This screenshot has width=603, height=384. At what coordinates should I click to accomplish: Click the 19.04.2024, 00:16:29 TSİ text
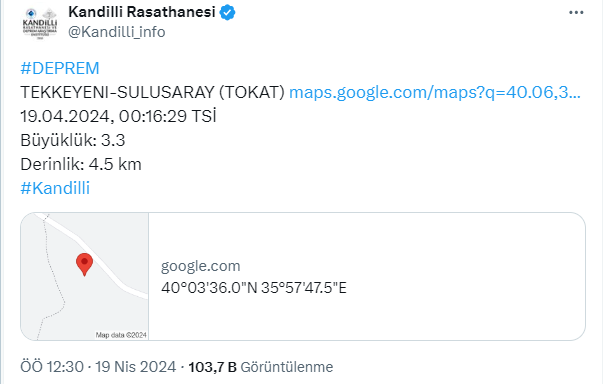pos(118,116)
